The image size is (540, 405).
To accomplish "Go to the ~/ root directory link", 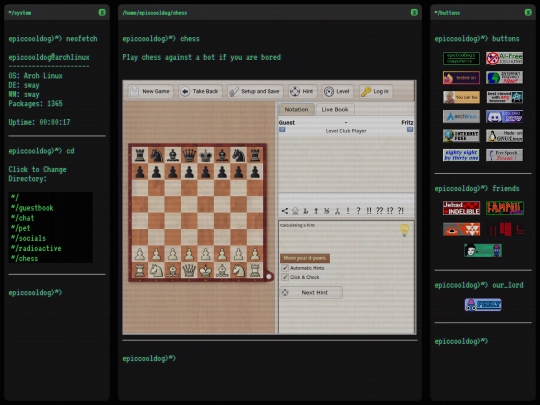I will coord(15,198).
